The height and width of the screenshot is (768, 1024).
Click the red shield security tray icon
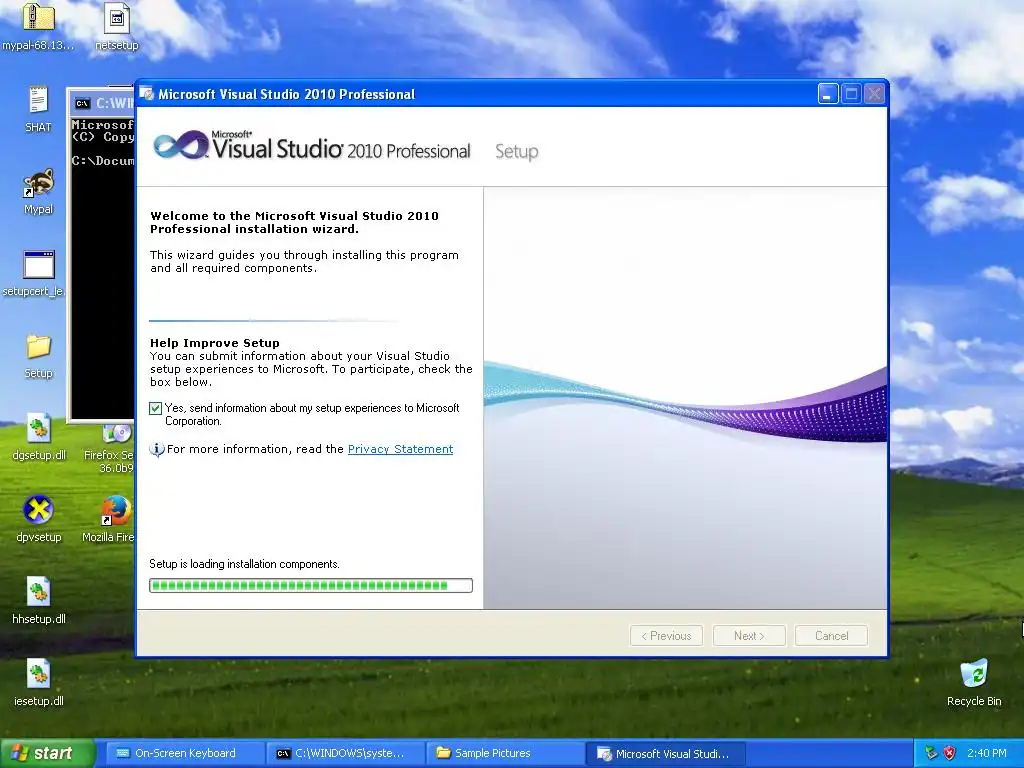click(950, 753)
